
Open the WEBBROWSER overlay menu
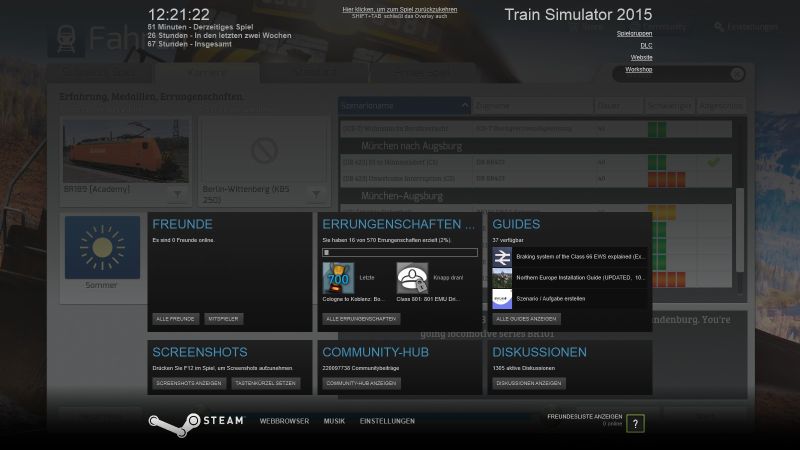pyautogui.click(x=284, y=421)
